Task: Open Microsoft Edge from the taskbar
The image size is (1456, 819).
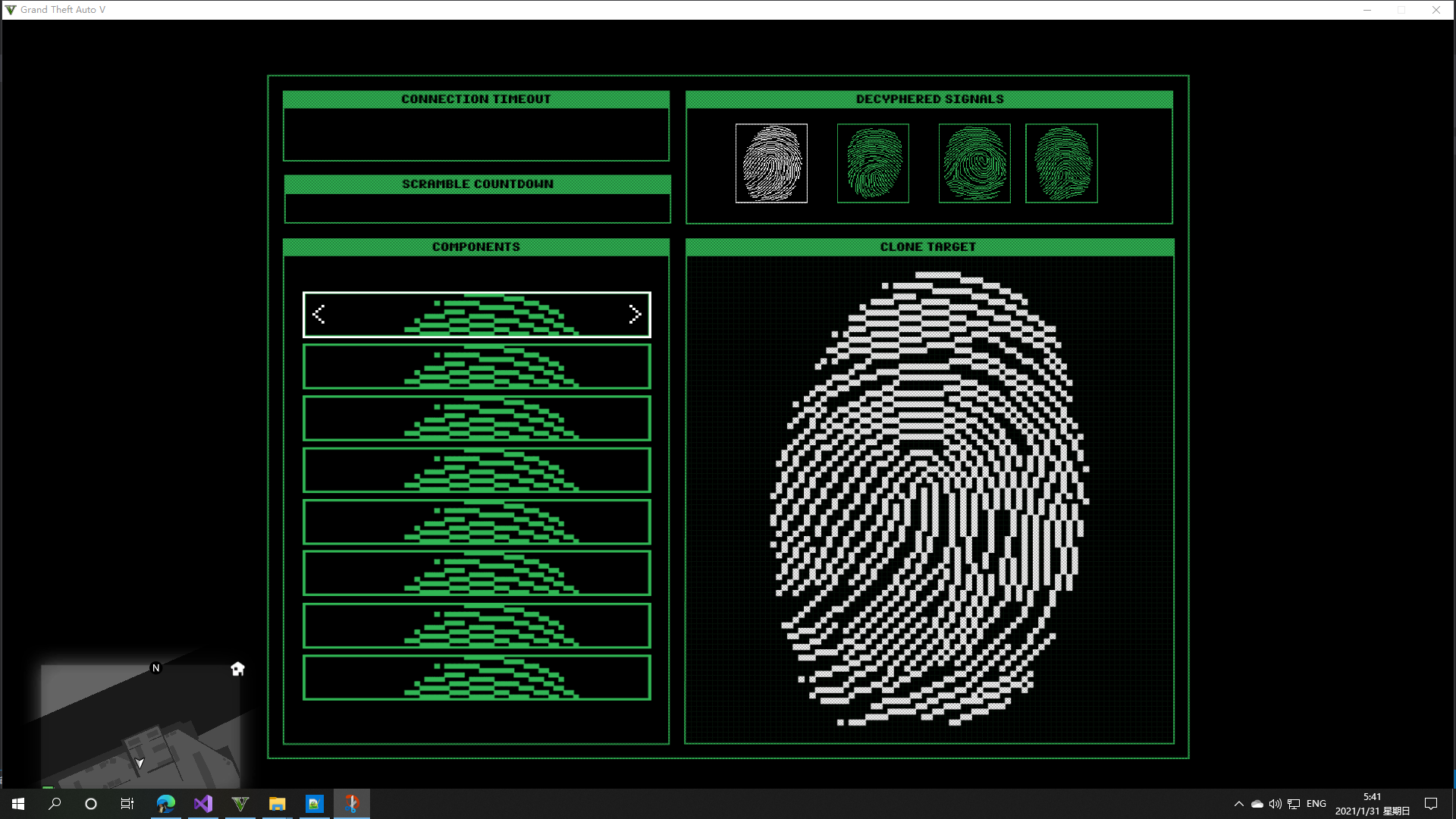Action: [x=165, y=804]
